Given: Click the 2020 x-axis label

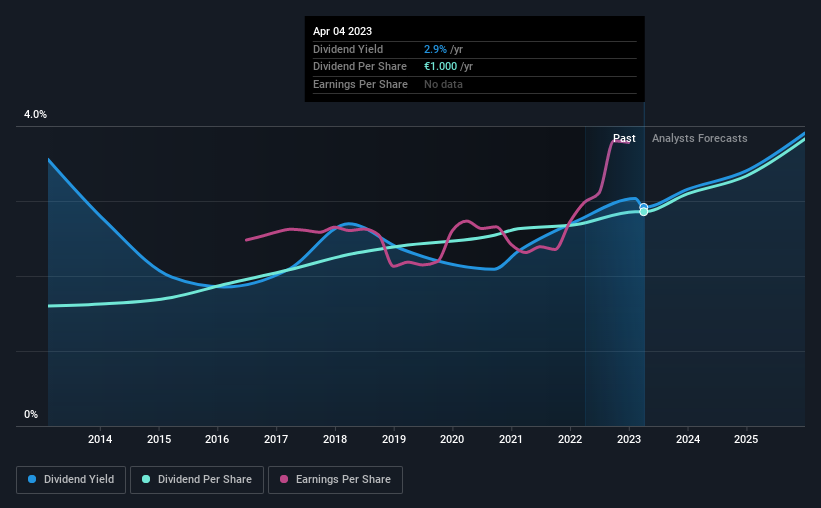Looking at the screenshot, I should [x=452, y=439].
